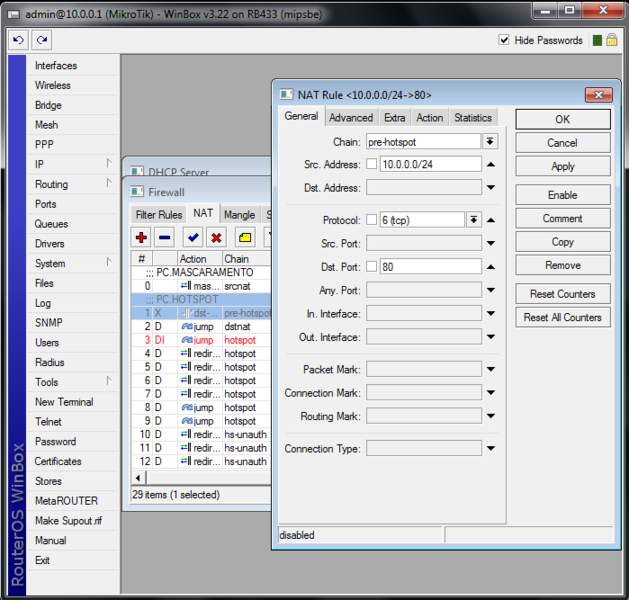Switch to the Advanced tab

(x=351, y=118)
